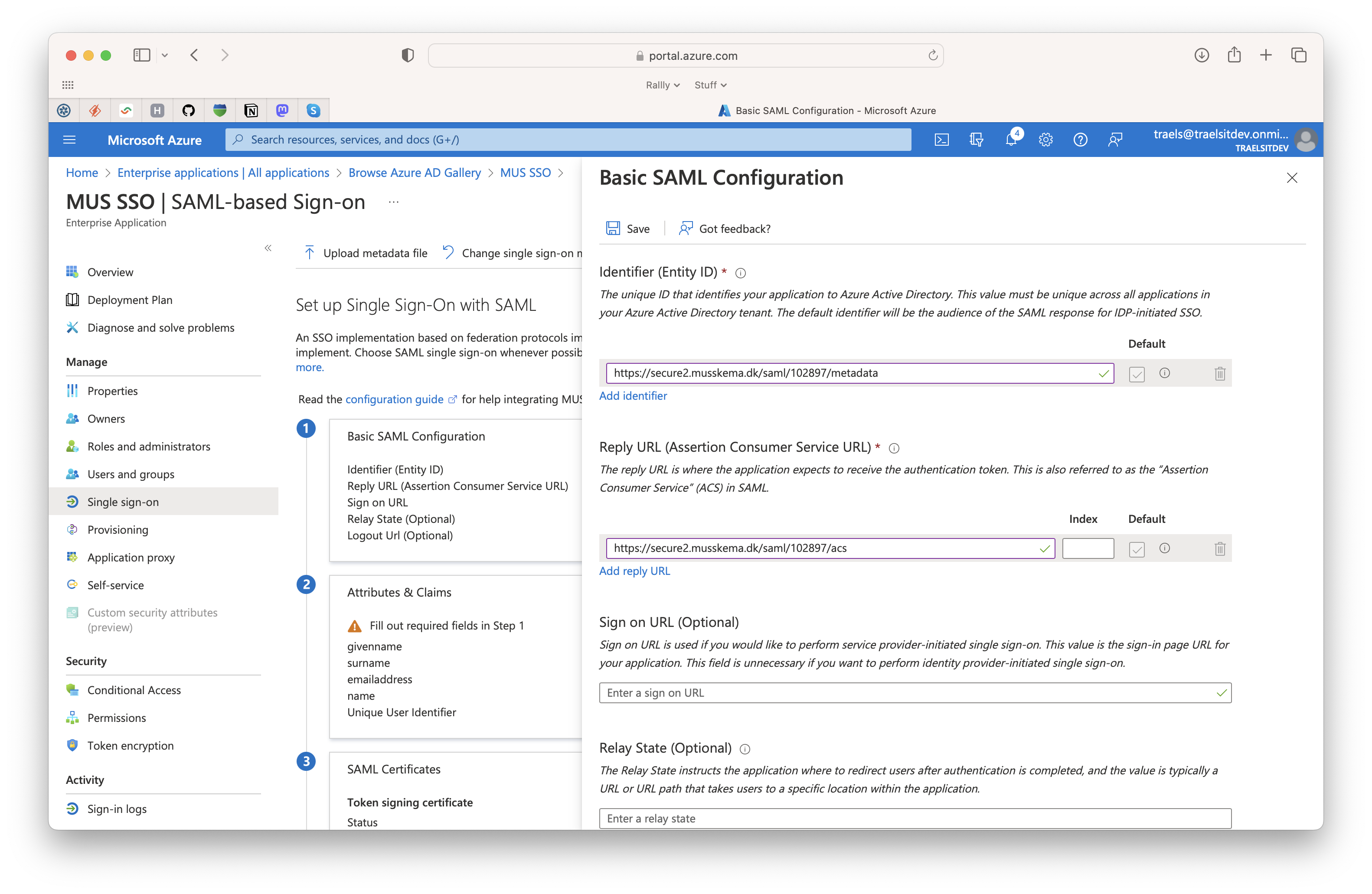The width and height of the screenshot is (1372, 894).
Task: Click the Add reply URL link
Action: click(635, 571)
